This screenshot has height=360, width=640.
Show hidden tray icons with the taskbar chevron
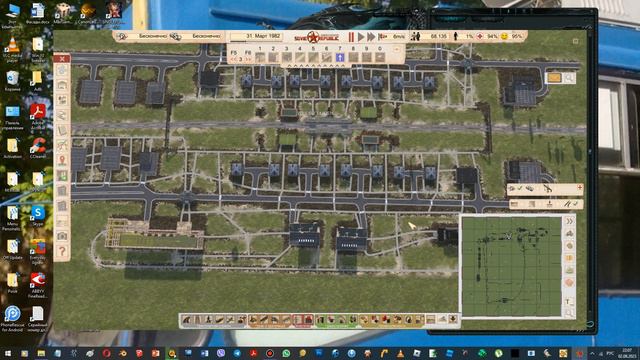coord(592,353)
